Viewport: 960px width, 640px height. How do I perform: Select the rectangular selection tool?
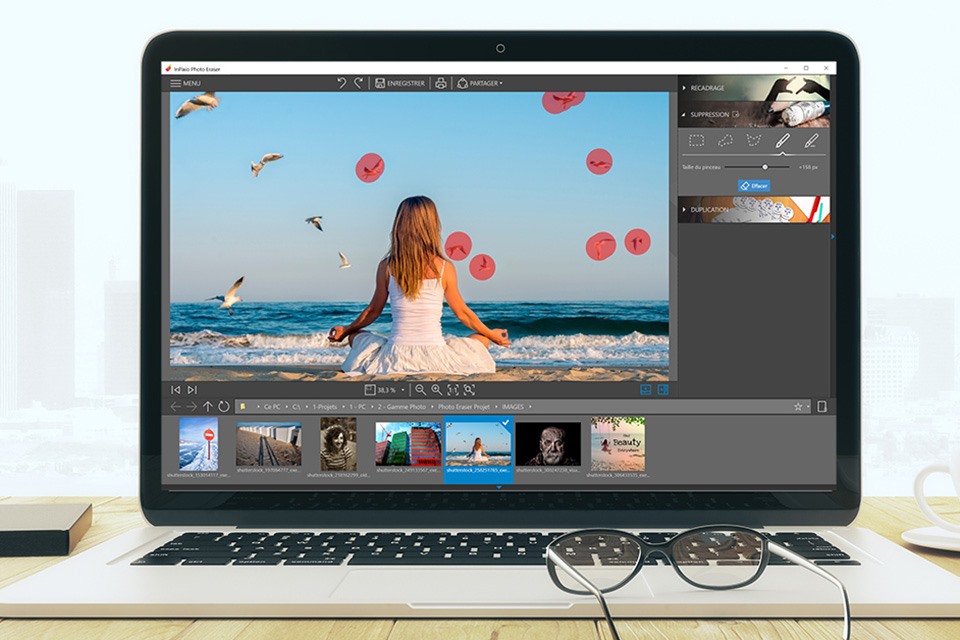(x=697, y=140)
